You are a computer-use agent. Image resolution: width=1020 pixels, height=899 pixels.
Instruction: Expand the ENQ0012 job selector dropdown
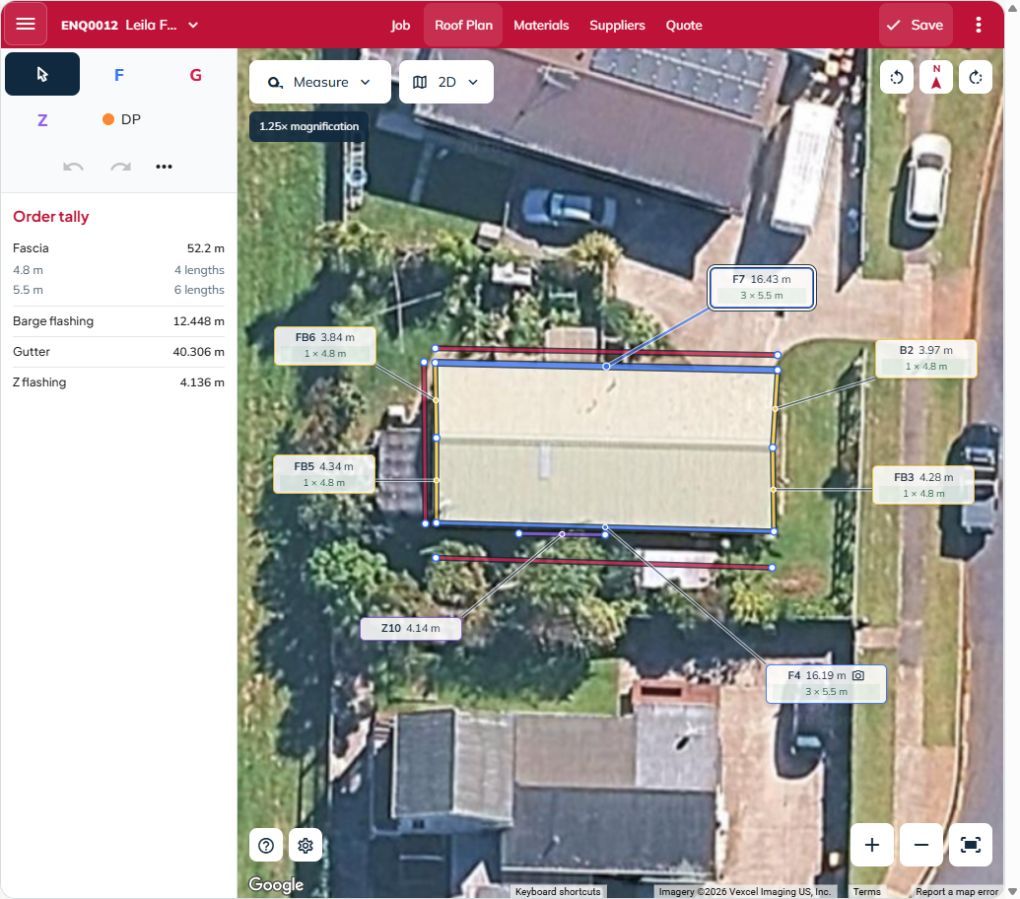click(129, 25)
